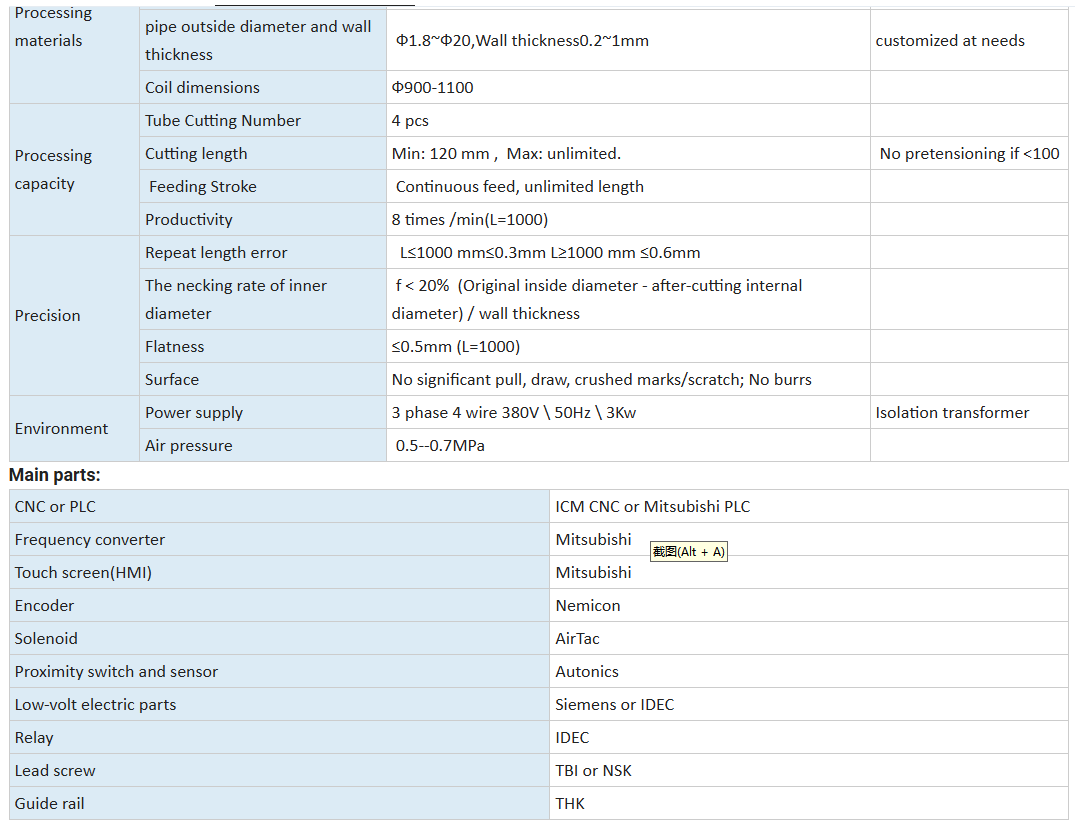Click the 'Φ900-1100' value
Image resolution: width=1075 pixels, height=825 pixels.
(433, 87)
